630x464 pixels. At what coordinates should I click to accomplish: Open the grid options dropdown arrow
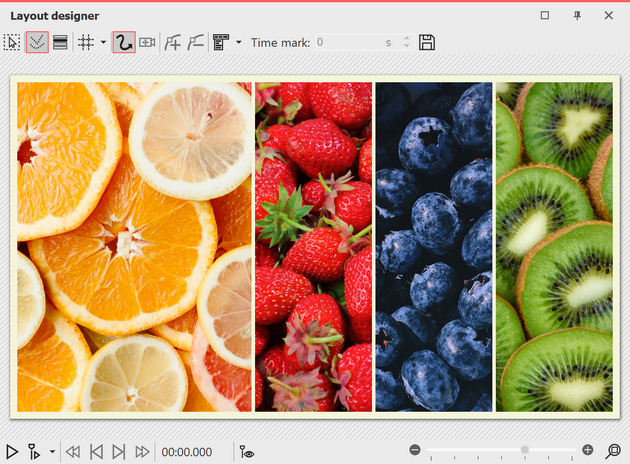103,43
